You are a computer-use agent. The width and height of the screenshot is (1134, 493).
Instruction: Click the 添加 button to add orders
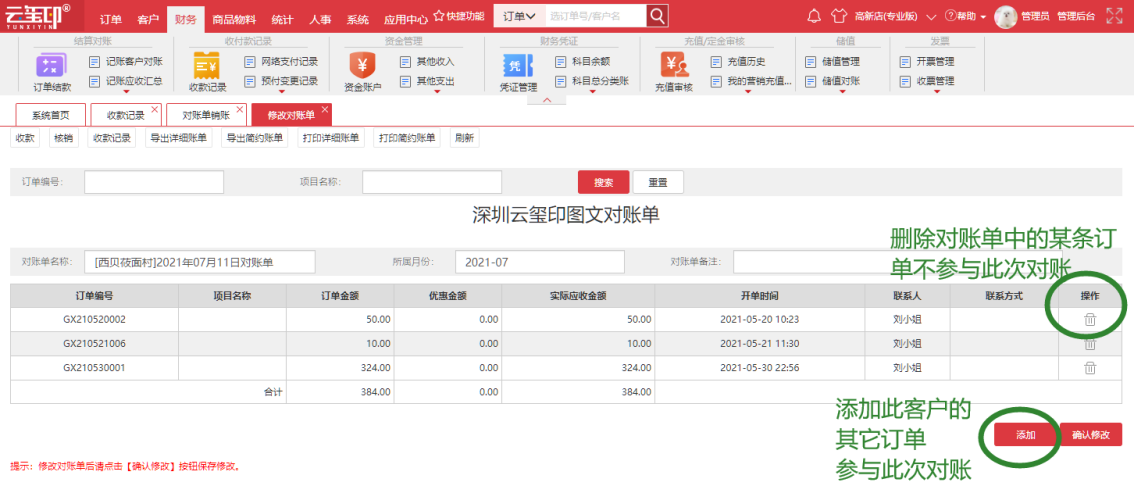pyautogui.click(x=1025, y=435)
